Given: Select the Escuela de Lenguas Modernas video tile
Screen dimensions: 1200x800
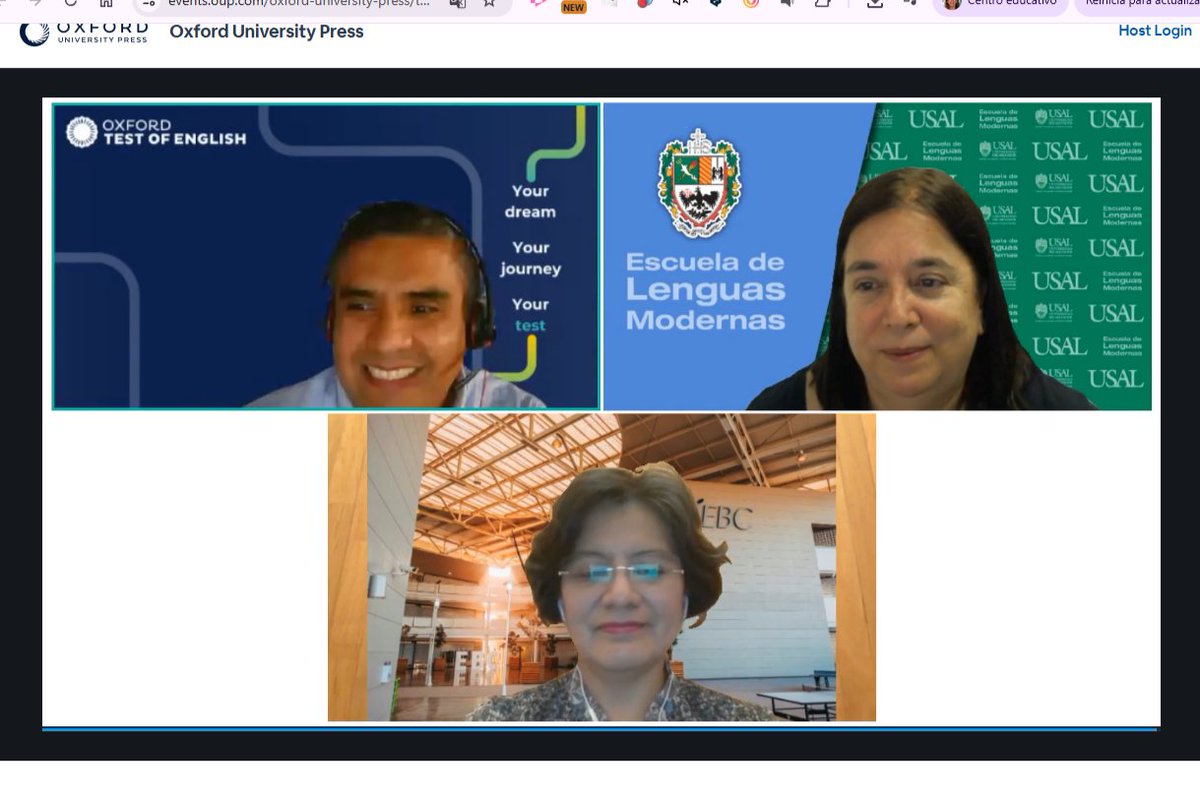Looking at the screenshot, I should click(877, 255).
